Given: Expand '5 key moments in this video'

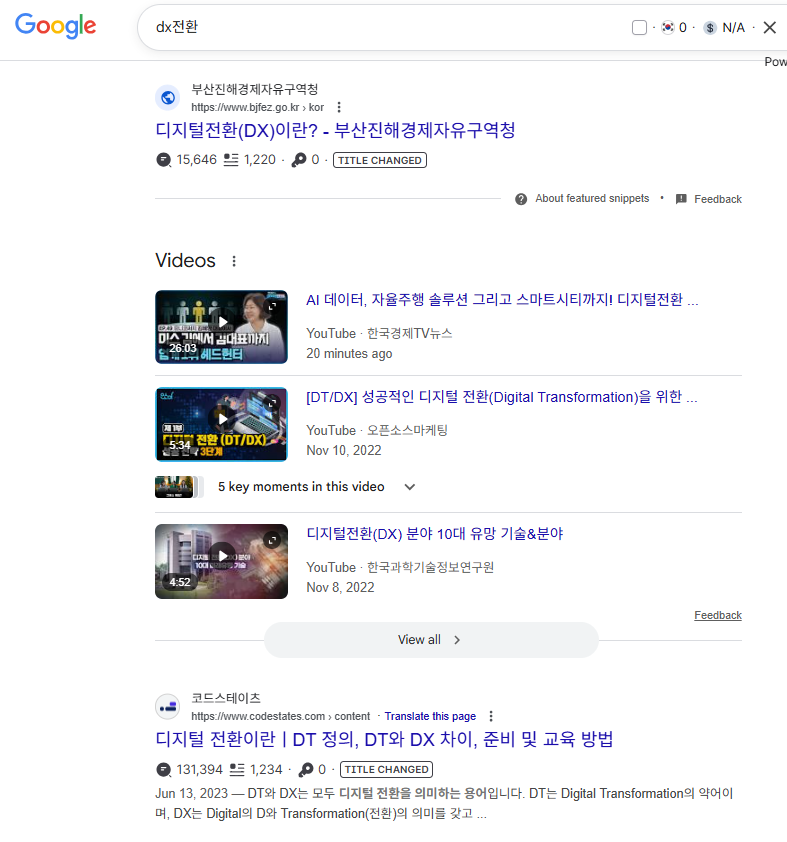Looking at the screenshot, I should pos(409,487).
